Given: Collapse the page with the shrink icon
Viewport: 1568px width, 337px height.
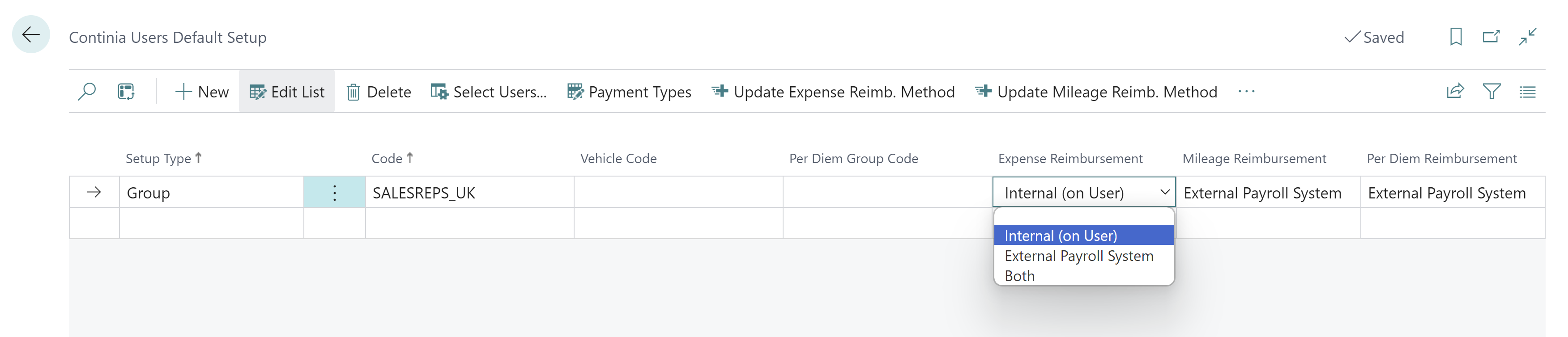Looking at the screenshot, I should coord(1527,37).
